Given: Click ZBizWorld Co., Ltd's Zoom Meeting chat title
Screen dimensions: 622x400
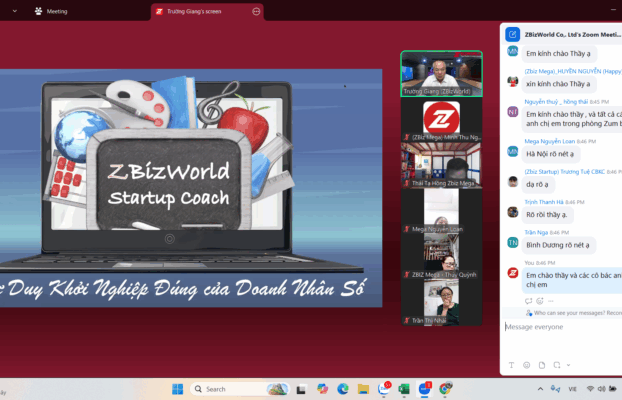Looking at the screenshot, I should pos(573,35).
